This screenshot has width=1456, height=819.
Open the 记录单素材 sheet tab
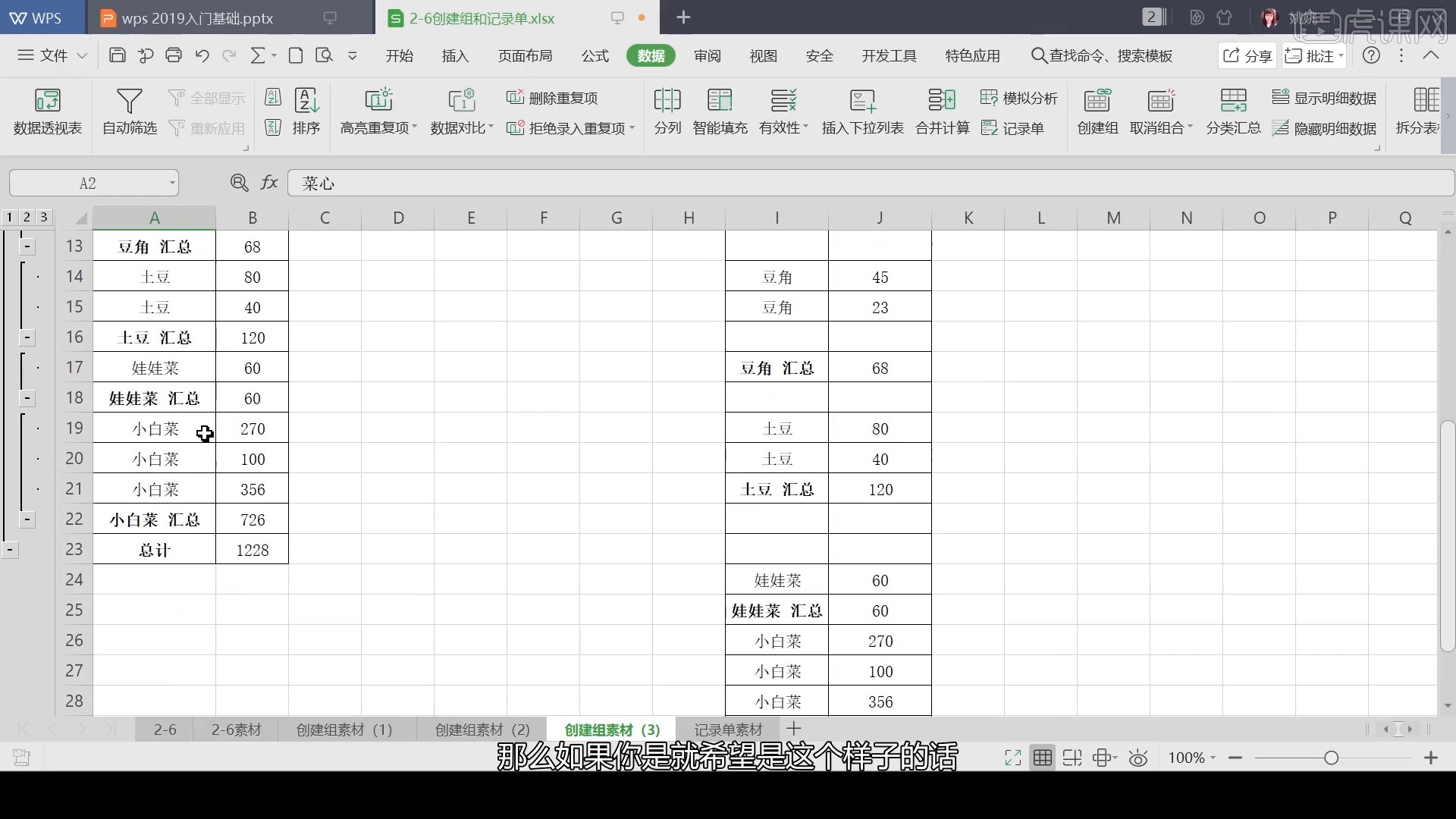click(727, 729)
